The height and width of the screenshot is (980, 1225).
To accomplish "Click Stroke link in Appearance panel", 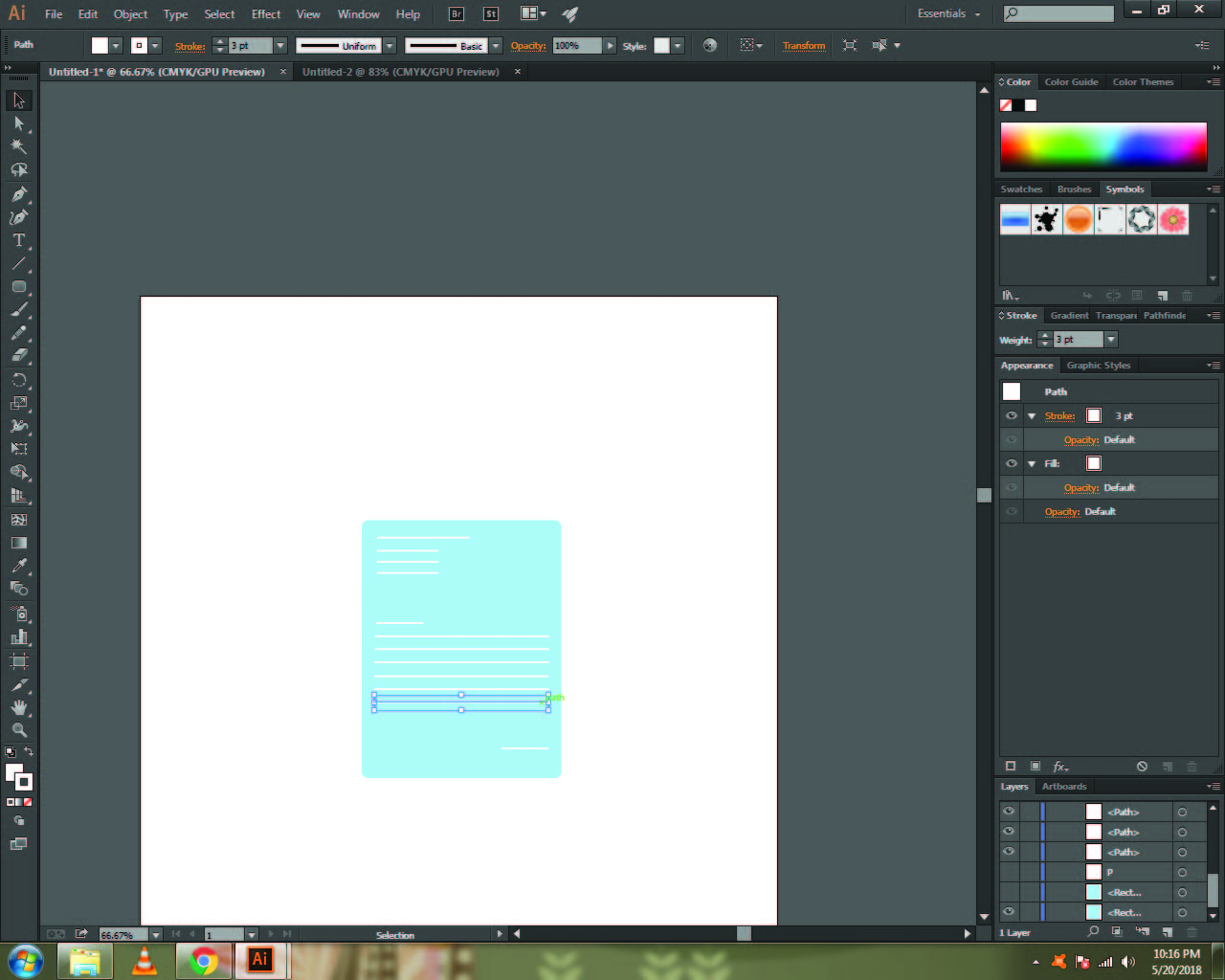I will click(x=1059, y=416).
